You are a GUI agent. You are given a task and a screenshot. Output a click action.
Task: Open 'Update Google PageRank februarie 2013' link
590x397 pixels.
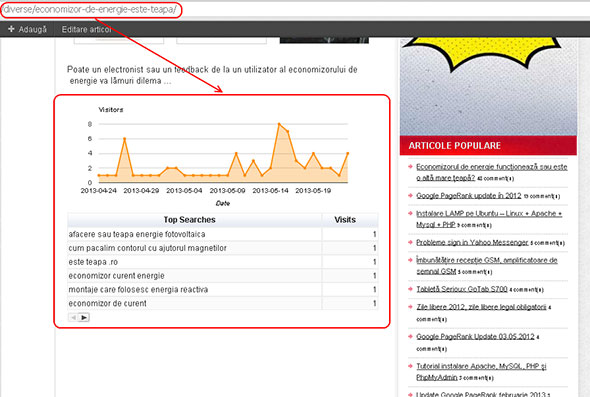[x=481, y=394]
